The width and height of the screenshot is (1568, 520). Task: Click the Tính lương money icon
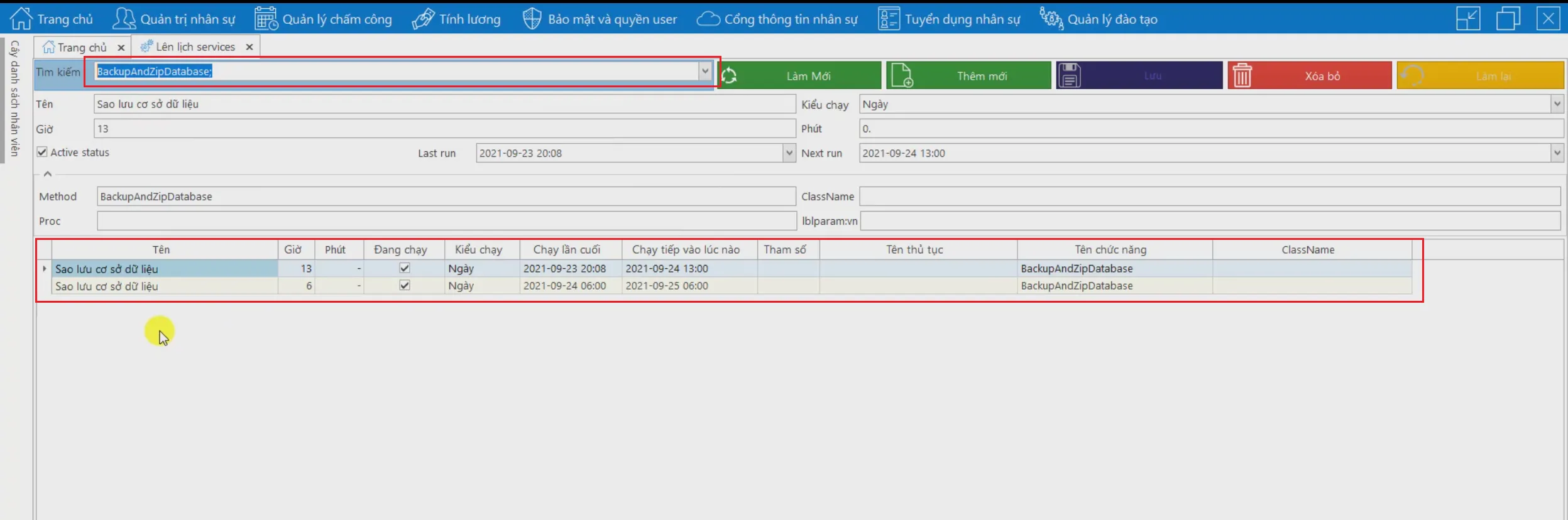coord(423,19)
